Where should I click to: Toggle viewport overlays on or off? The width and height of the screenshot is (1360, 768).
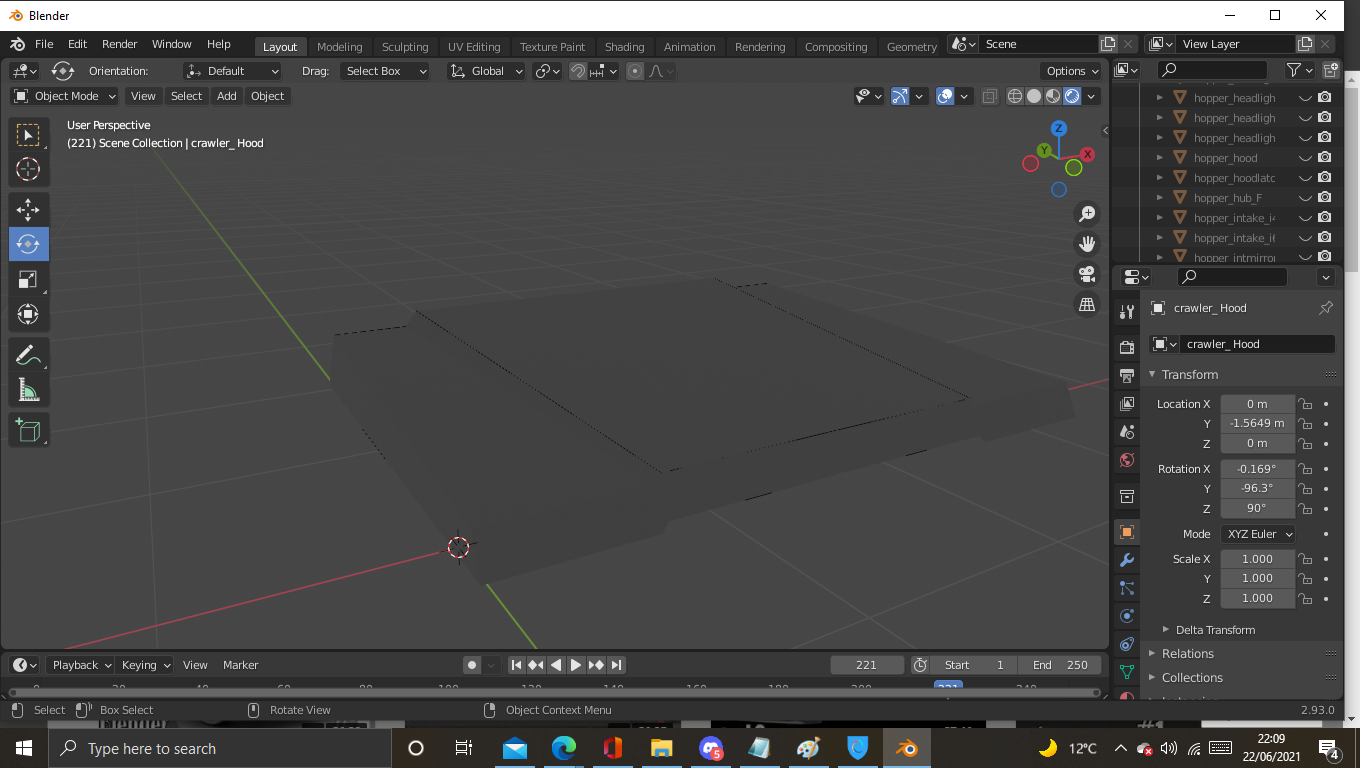[x=945, y=96]
